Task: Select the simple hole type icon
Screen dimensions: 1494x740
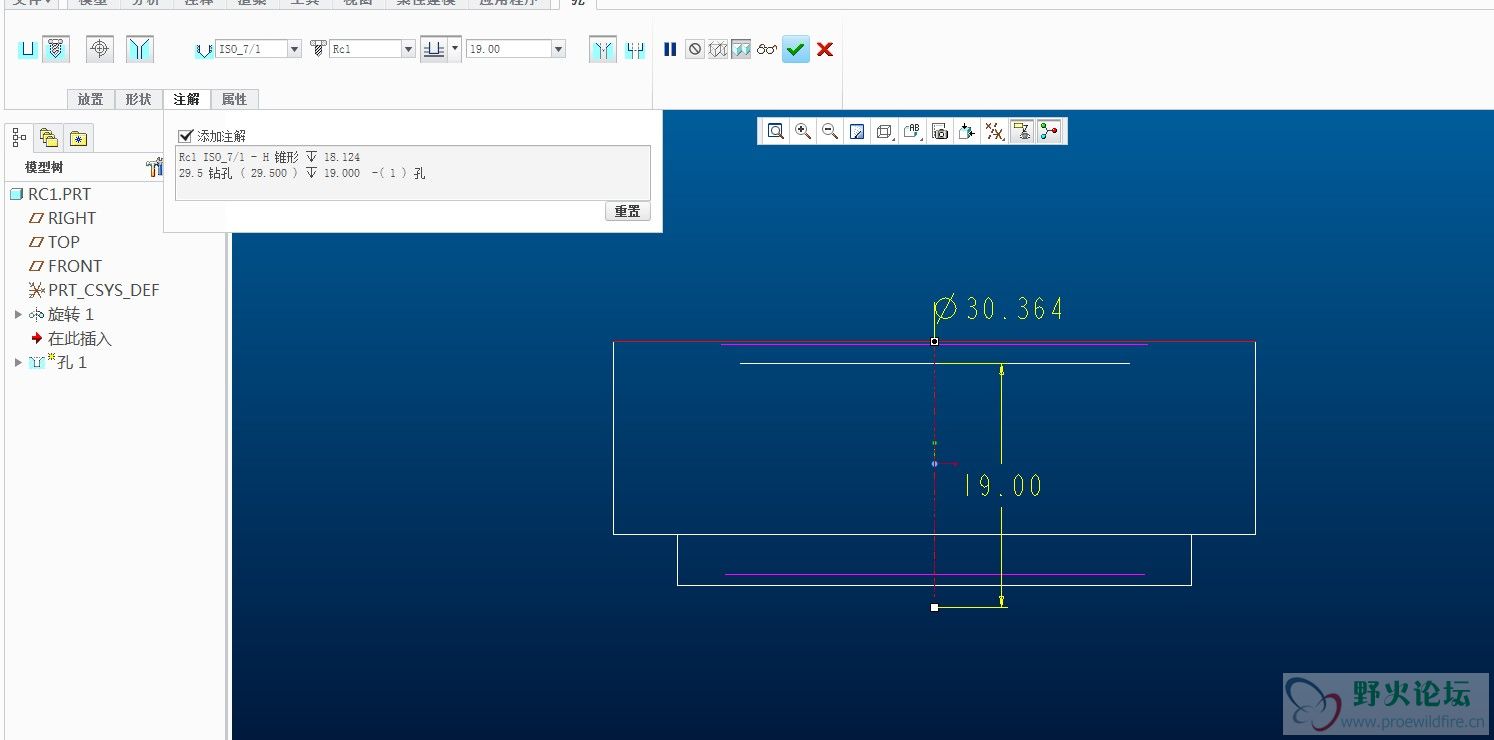Action: pyautogui.click(x=28, y=49)
